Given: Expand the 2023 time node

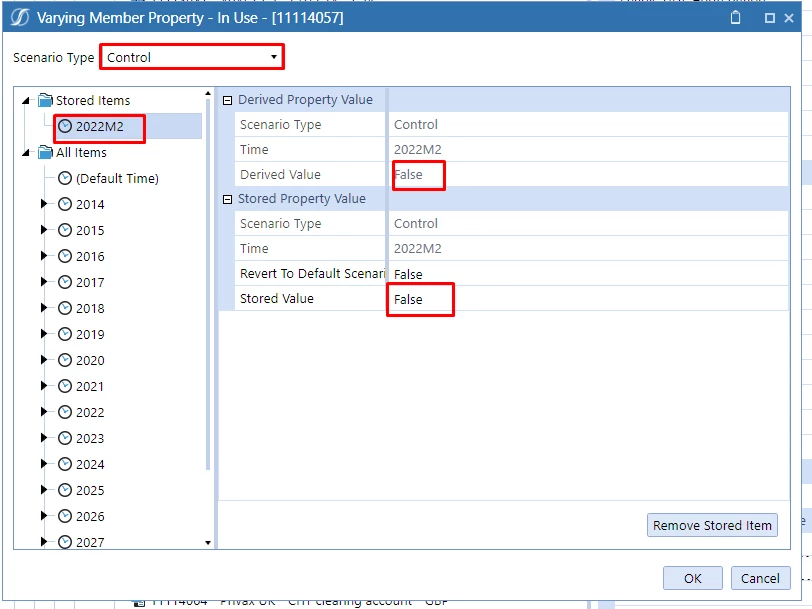Looking at the screenshot, I should pyautogui.click(x=44, y=438).
